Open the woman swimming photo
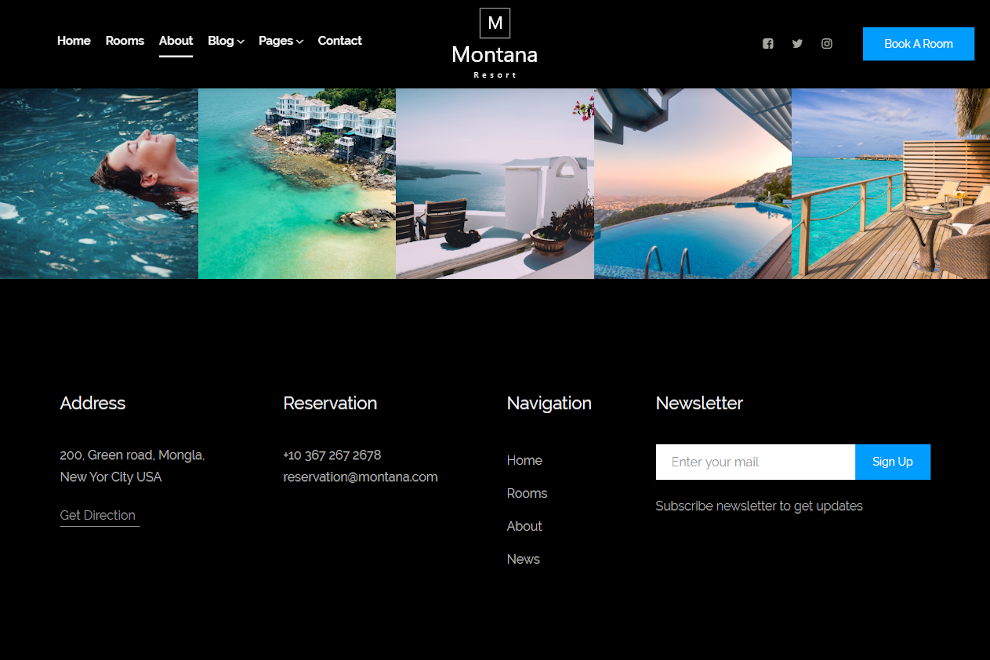 click(x=99, y=183)
